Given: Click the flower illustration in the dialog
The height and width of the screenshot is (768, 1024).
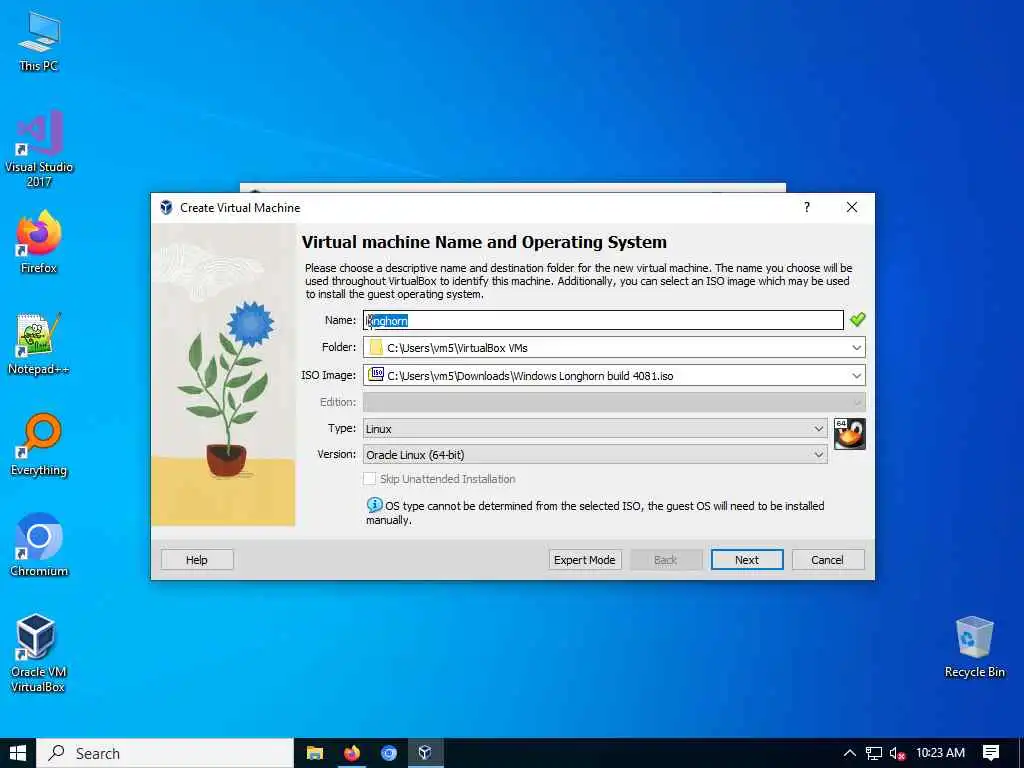Looking at the screenshot, I should 223,374.
